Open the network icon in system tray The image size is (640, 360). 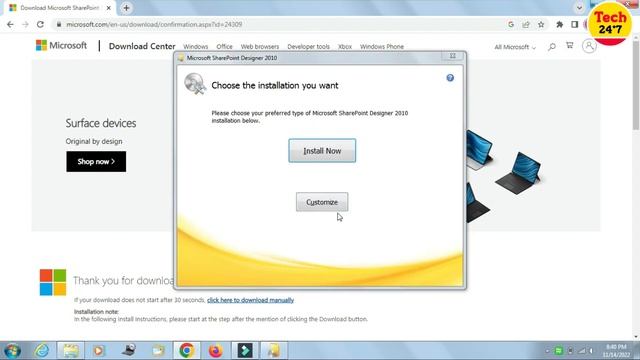(581, 351)
